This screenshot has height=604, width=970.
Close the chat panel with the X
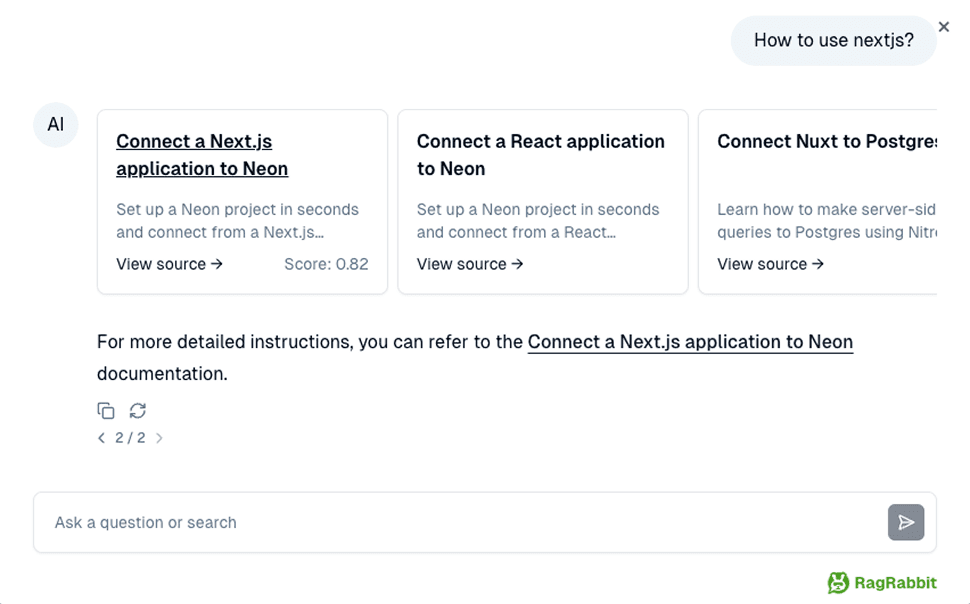(x=943, y=27)
